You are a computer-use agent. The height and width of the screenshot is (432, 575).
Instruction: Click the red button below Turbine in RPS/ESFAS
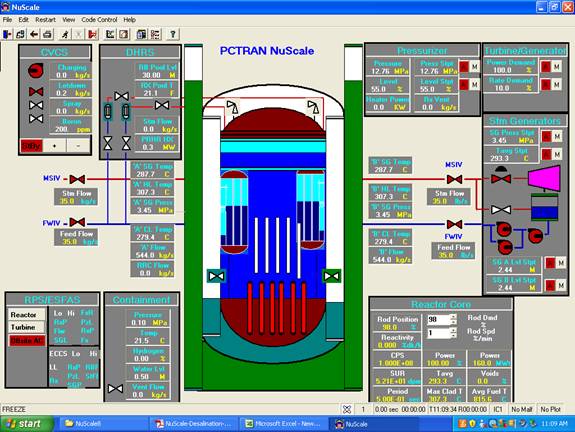pos(27,341)
